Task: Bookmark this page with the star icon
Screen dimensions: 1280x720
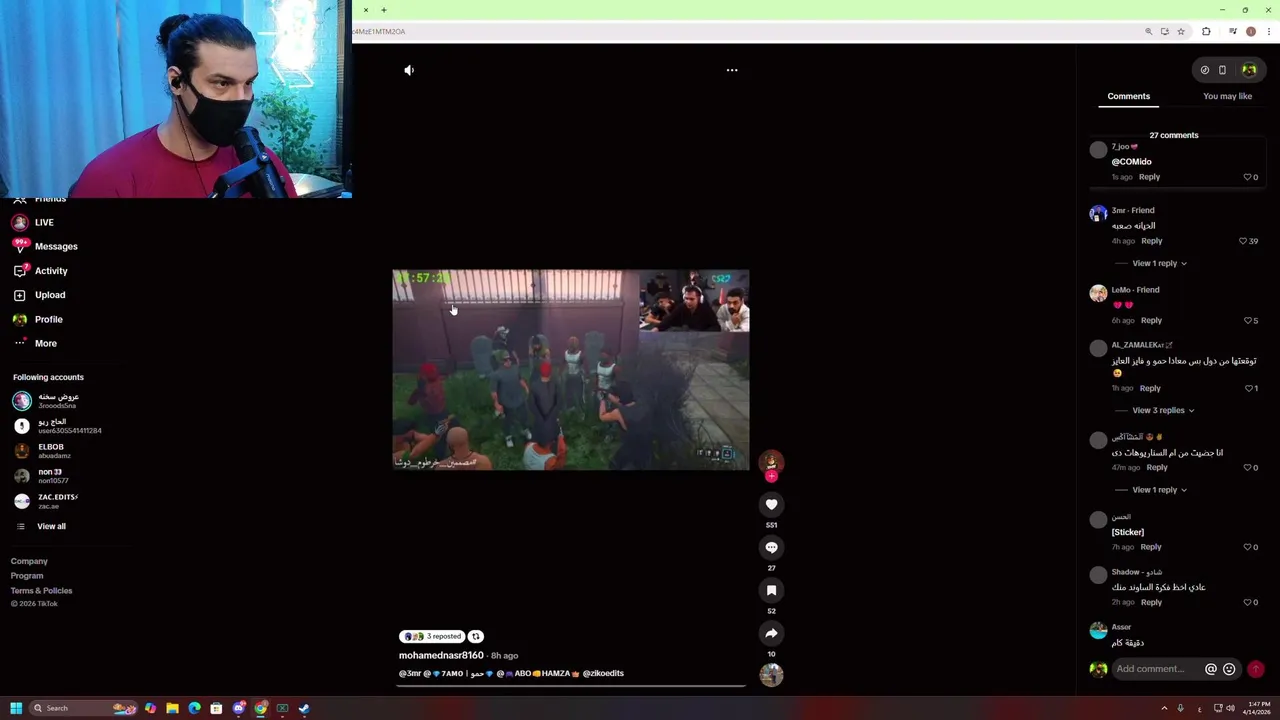Action: (1181, 32)
